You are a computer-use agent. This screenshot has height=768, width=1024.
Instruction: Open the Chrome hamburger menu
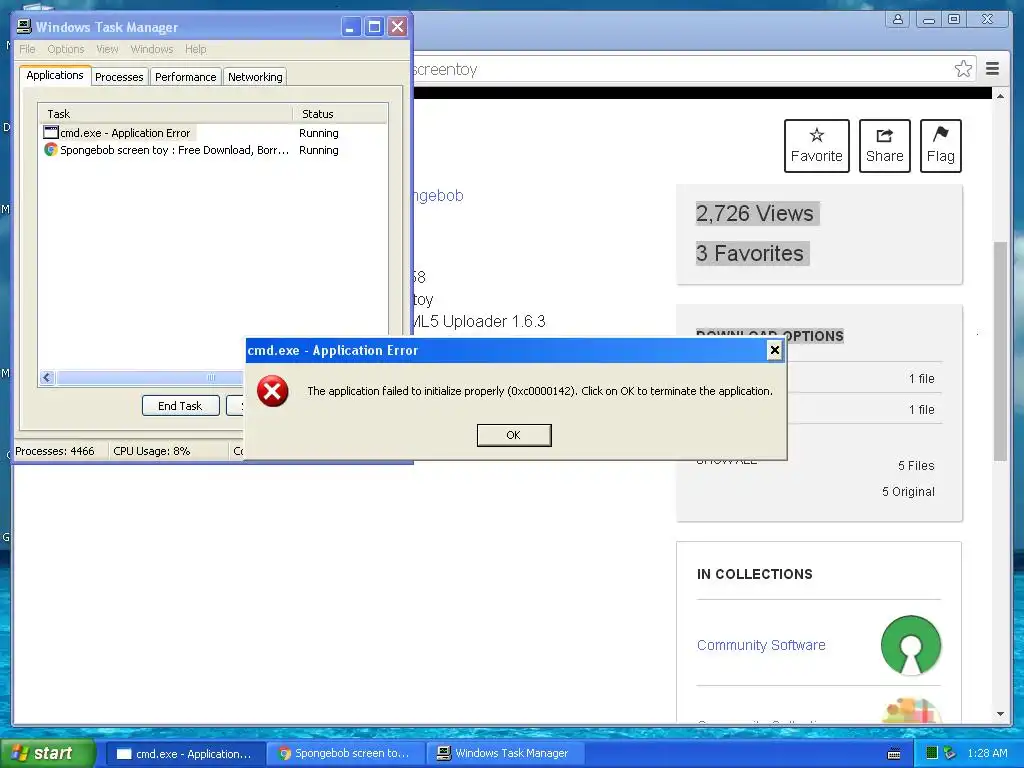pos(993,69)
